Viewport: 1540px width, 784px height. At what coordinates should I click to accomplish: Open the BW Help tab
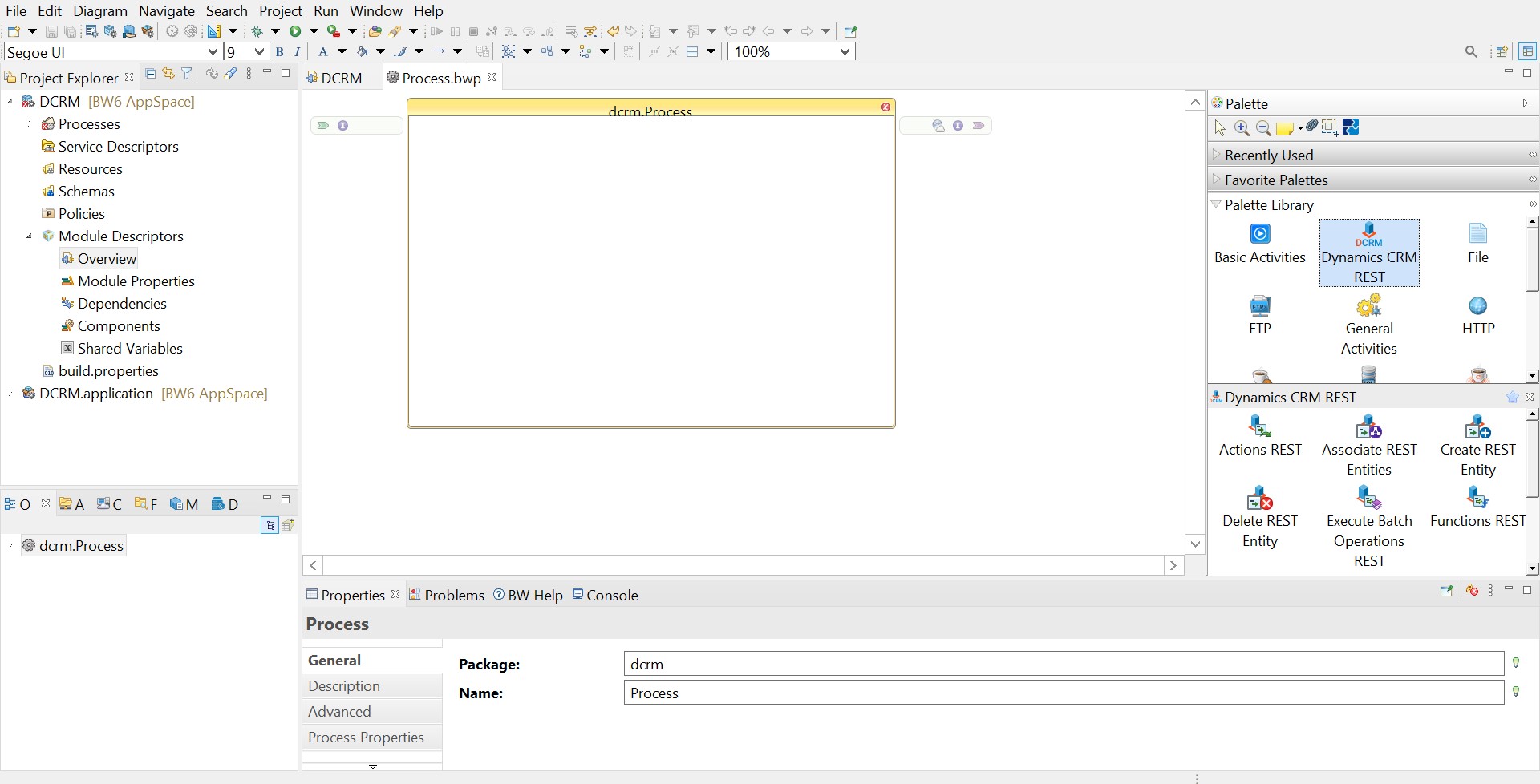pos(528,595)
